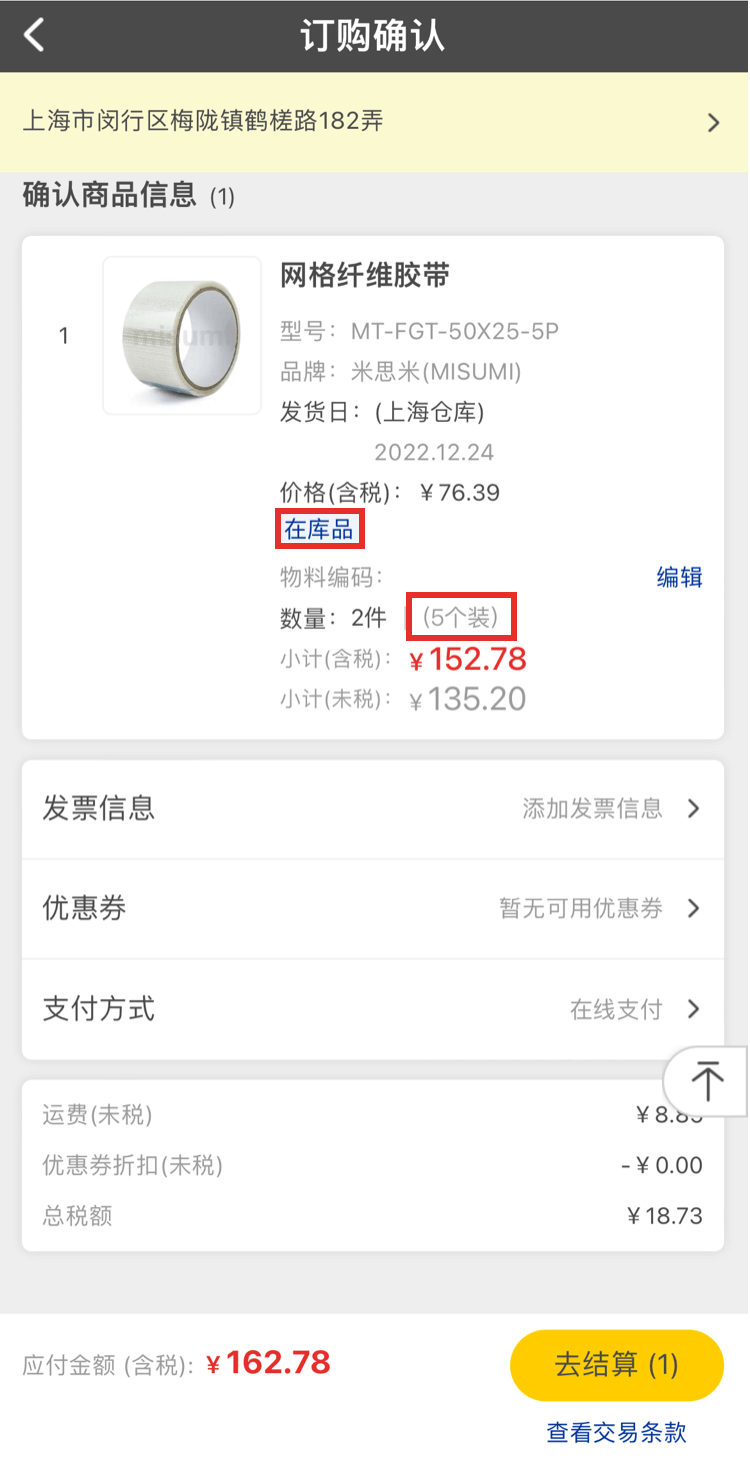Image resolution: width=750 pixels, height=1475 pixels.
Task: Tap the 支付方式 row label
Action: [x=98, y=1008]
